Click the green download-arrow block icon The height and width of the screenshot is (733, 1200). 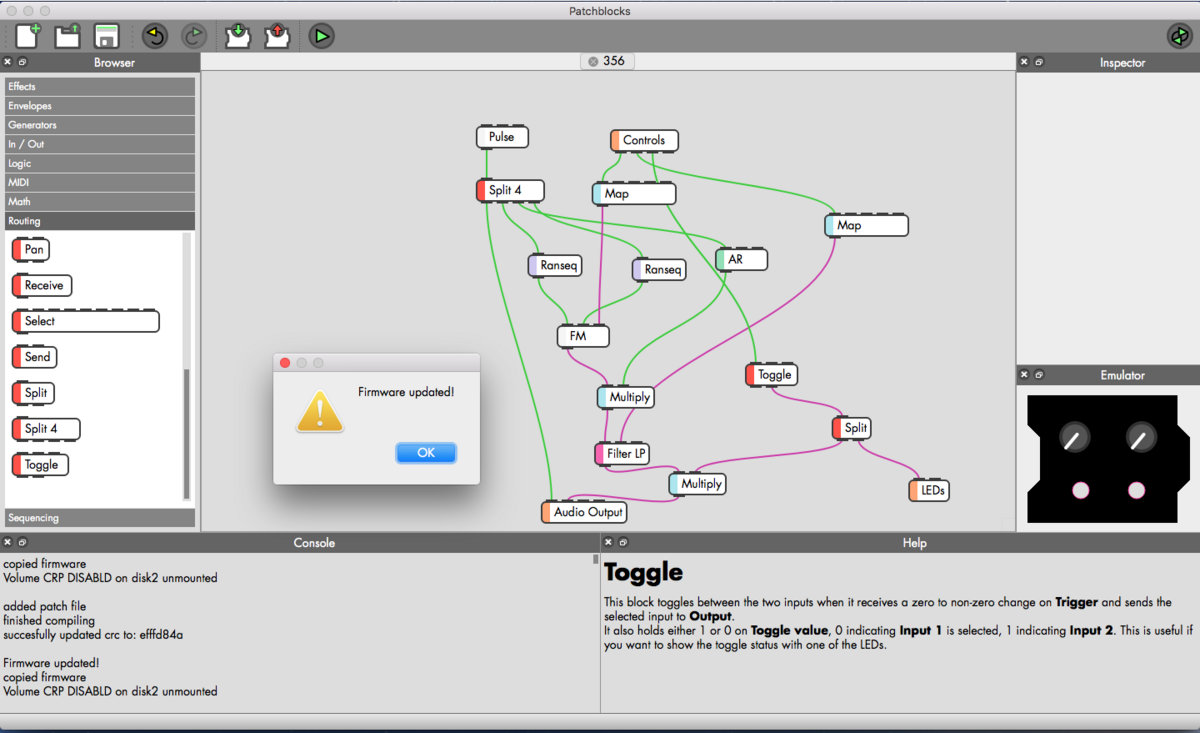[x=237, y=37]
